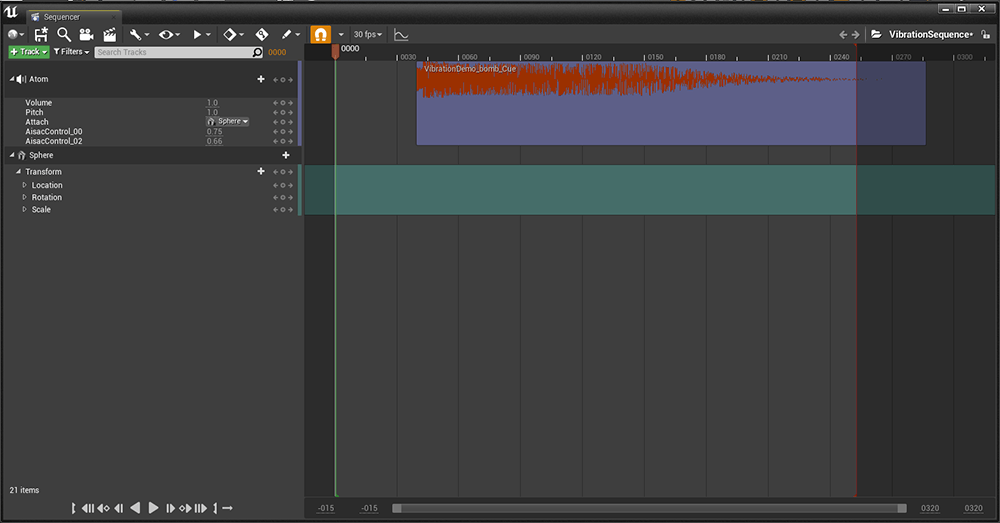Go to previous key on Pitch row
The image size is (1000, 523).
click(x=276, y=112)
